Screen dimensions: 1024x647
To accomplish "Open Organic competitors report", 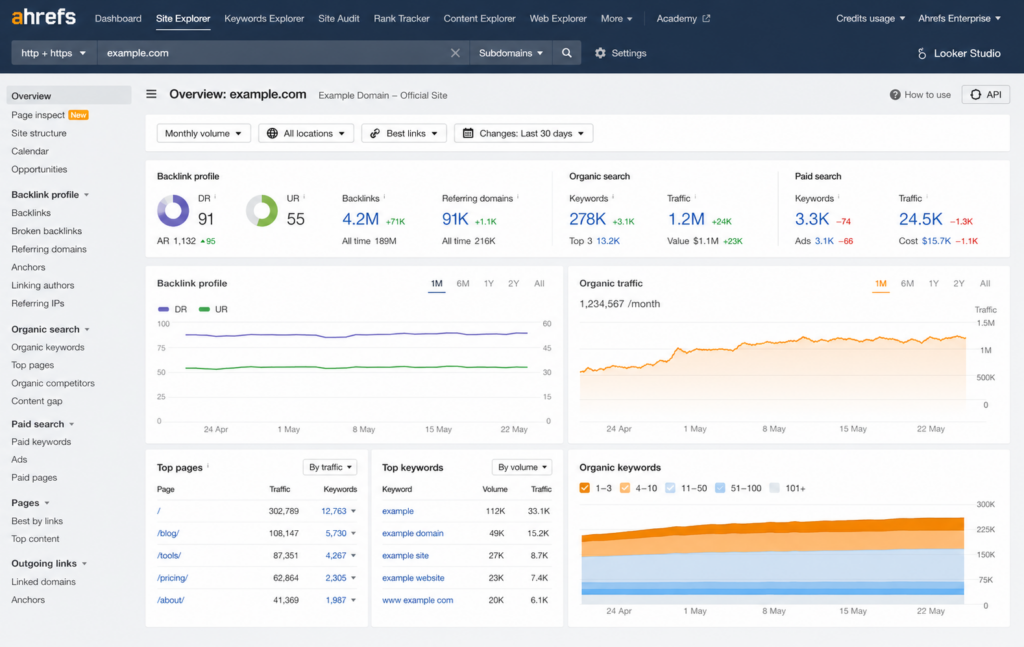I will [x=53, y=383].
